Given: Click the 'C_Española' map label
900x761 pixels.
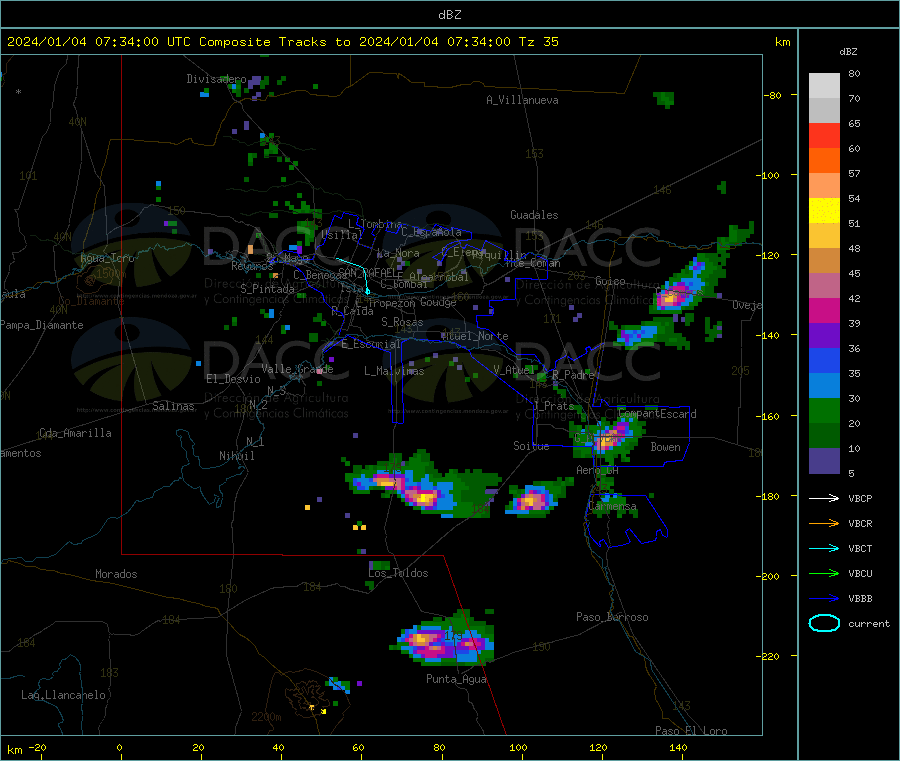Looking at the screenshot, I should [x=431, y=232].
